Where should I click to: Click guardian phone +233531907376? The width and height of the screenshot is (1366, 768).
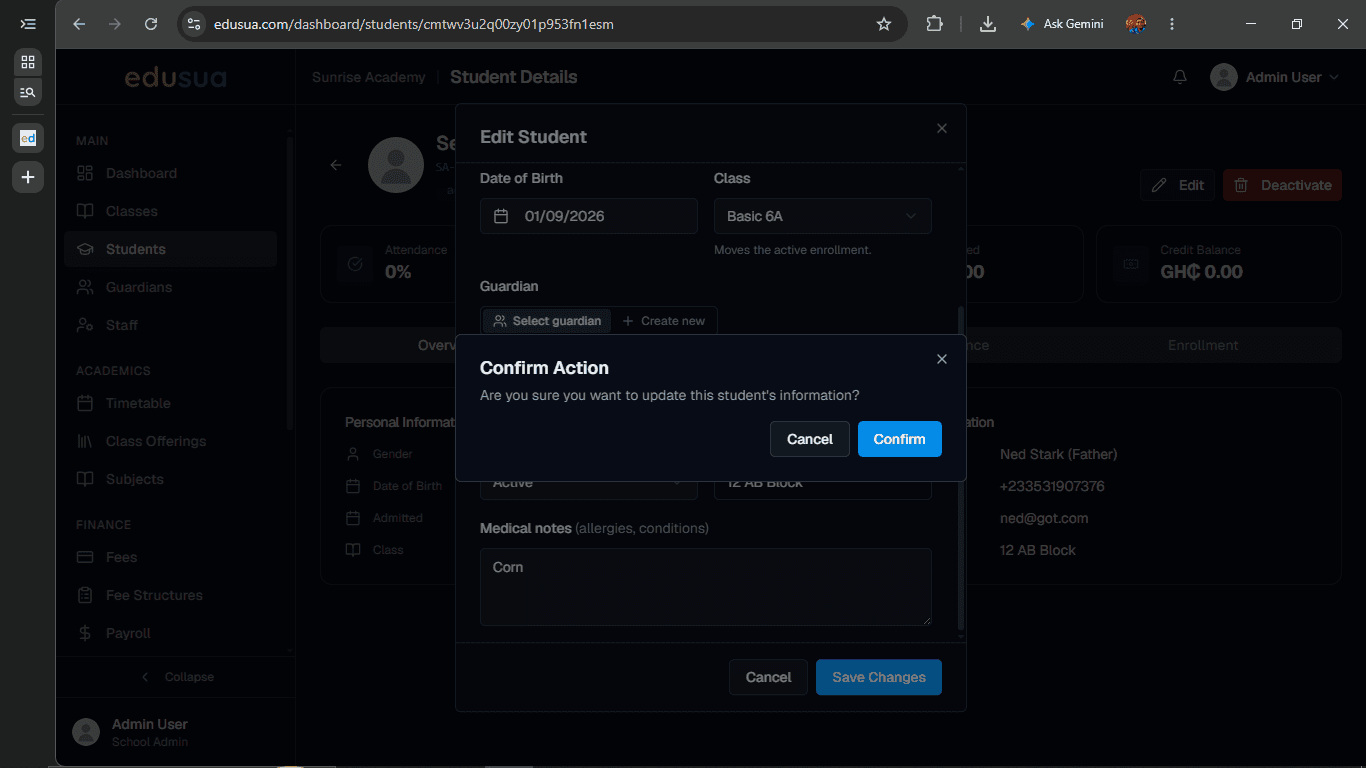[x=1052, y=486]
